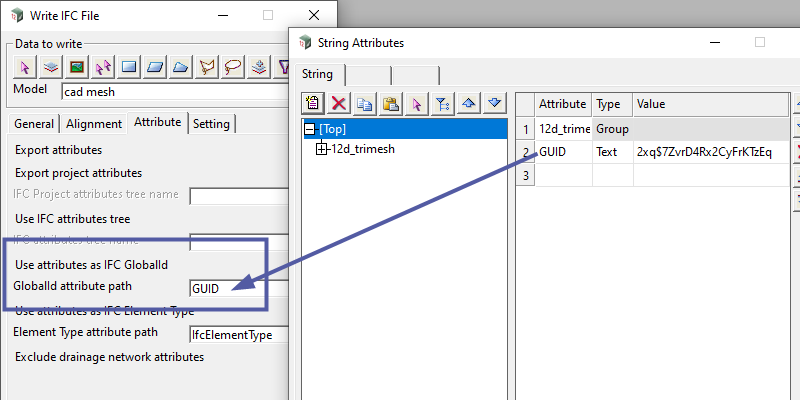Click the Model field containing cad mesh
The height and width of the screenshot is (400, 800).
coord(175,92)
